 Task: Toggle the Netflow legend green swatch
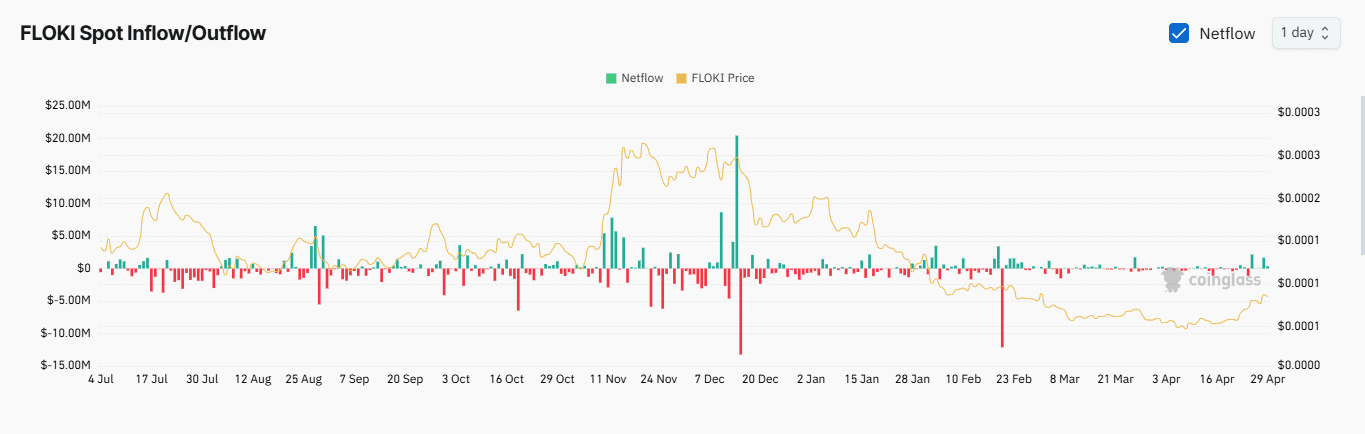coord(611,78)
